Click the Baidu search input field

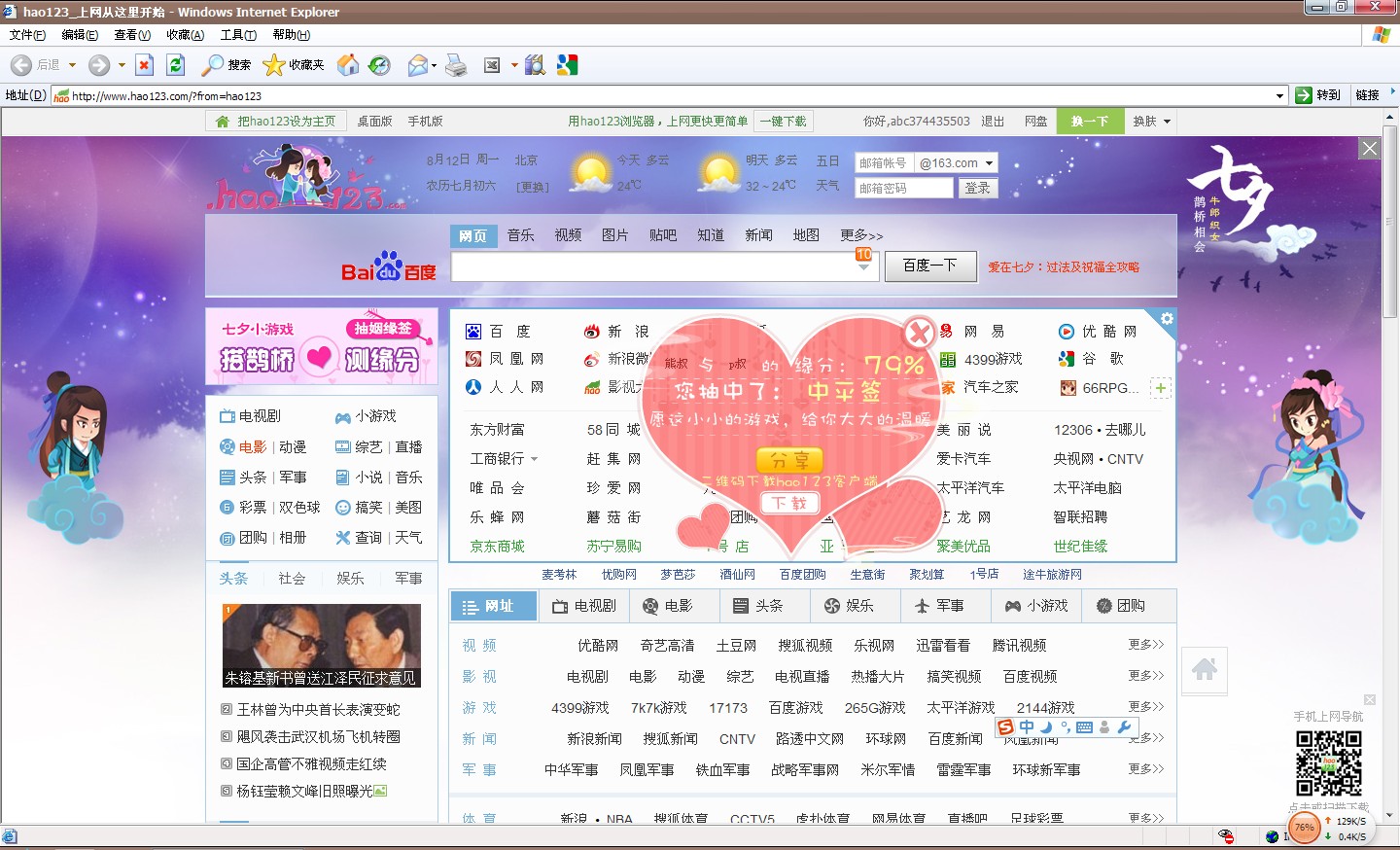[x=665, y=266]
